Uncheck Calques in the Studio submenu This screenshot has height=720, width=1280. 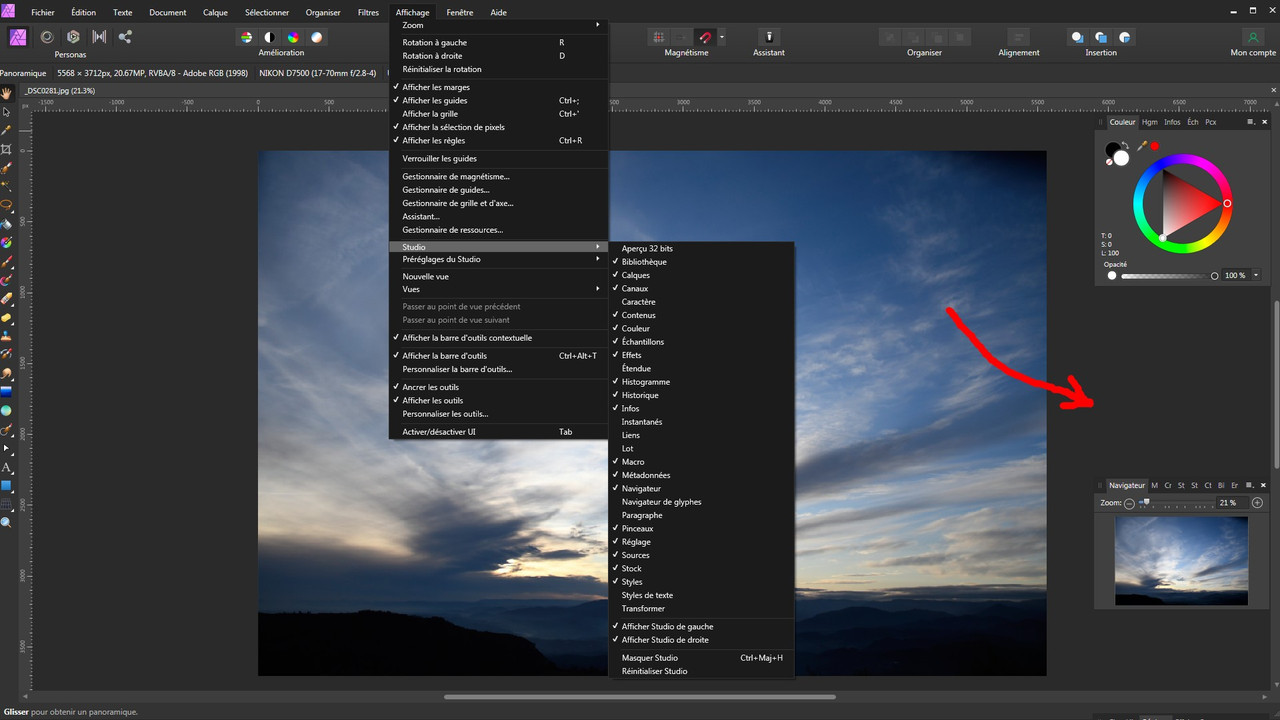[635, 275]
